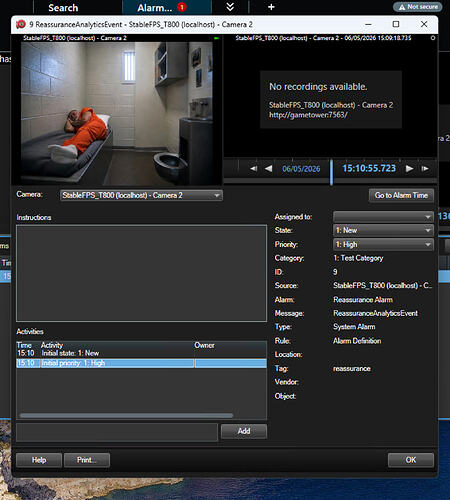Screen dimensions: 450x500
Task: Switch to the Search tab
Action: (x=63, y=8)
